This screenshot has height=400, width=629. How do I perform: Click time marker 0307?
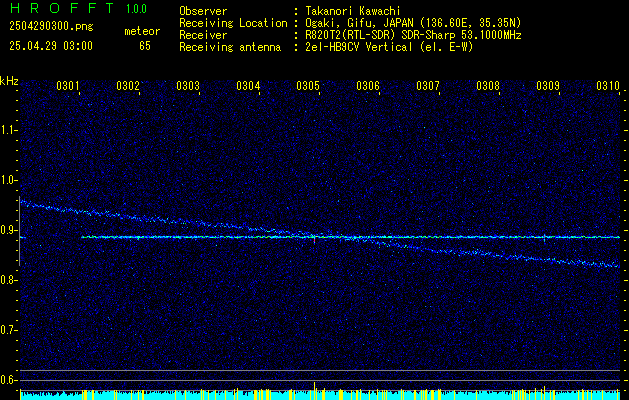428,85
